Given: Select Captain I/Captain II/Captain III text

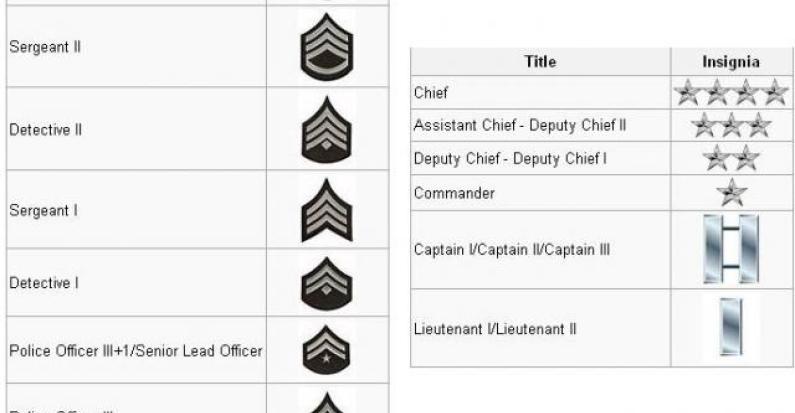Looking at the screenshot, I should (512, 250).
